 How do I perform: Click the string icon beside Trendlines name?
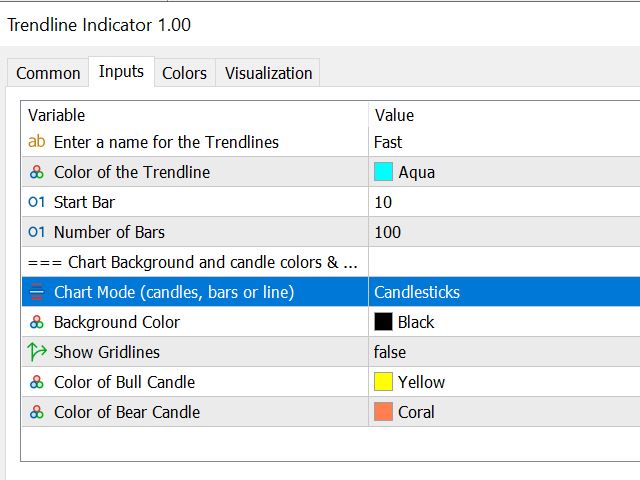pyautogui.click(x=37, y=142)
